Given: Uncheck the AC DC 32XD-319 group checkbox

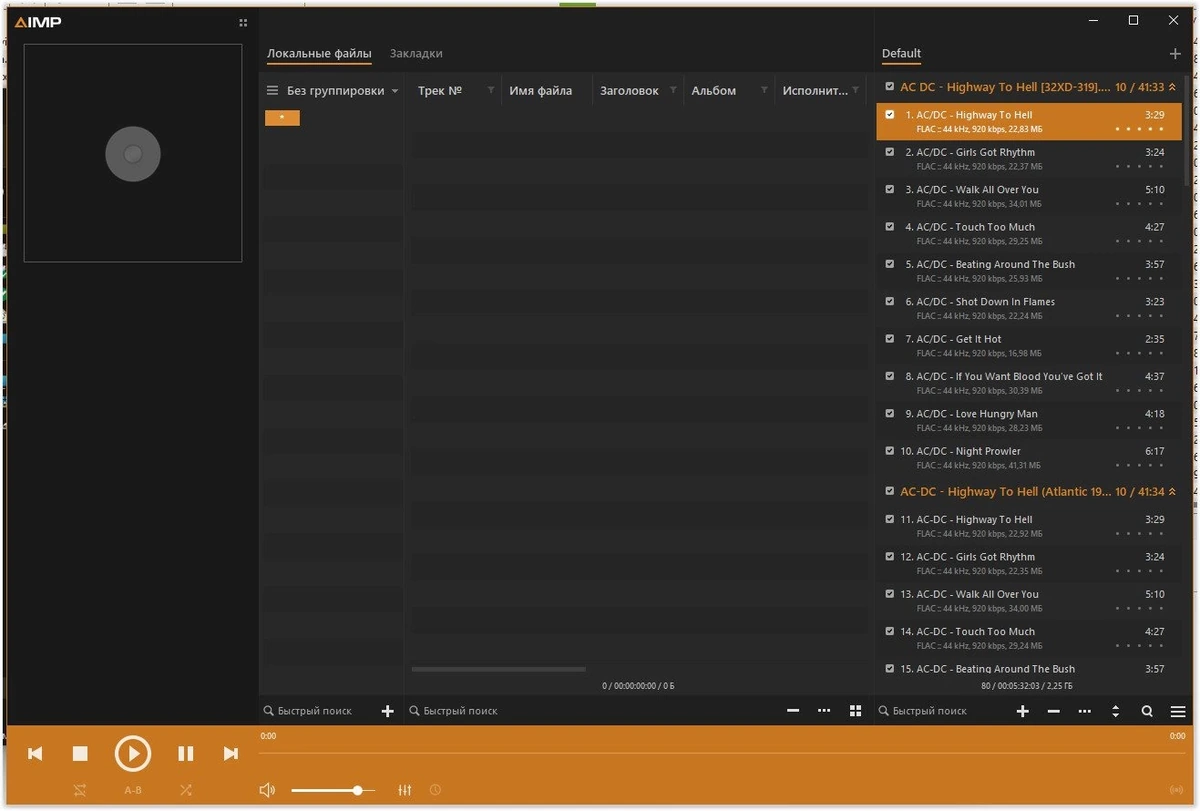Looking at the screenshot, I should 890,87.
